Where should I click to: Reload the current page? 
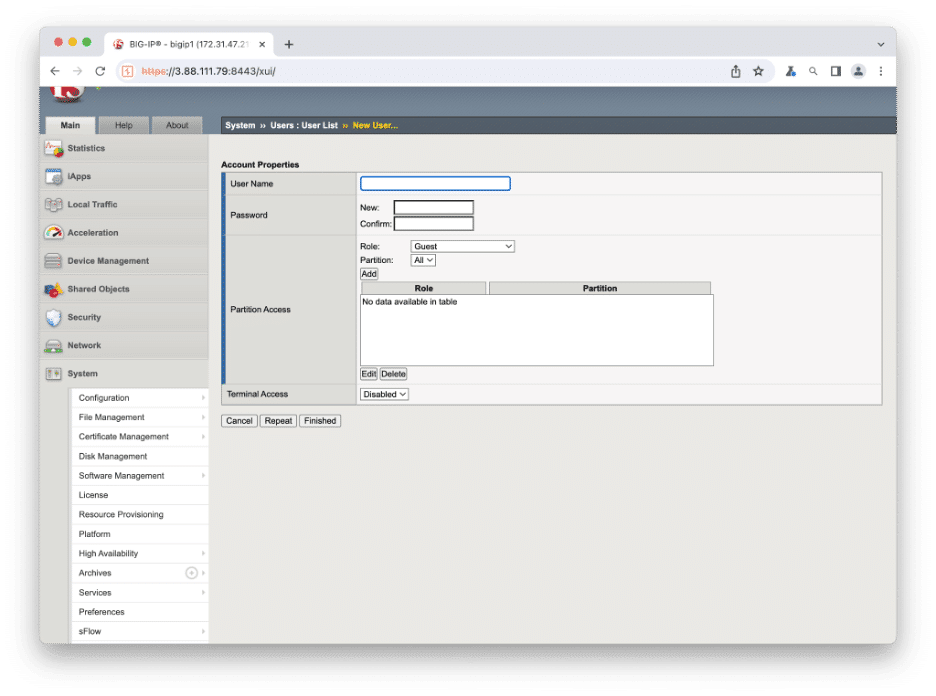tap(100, 71)
